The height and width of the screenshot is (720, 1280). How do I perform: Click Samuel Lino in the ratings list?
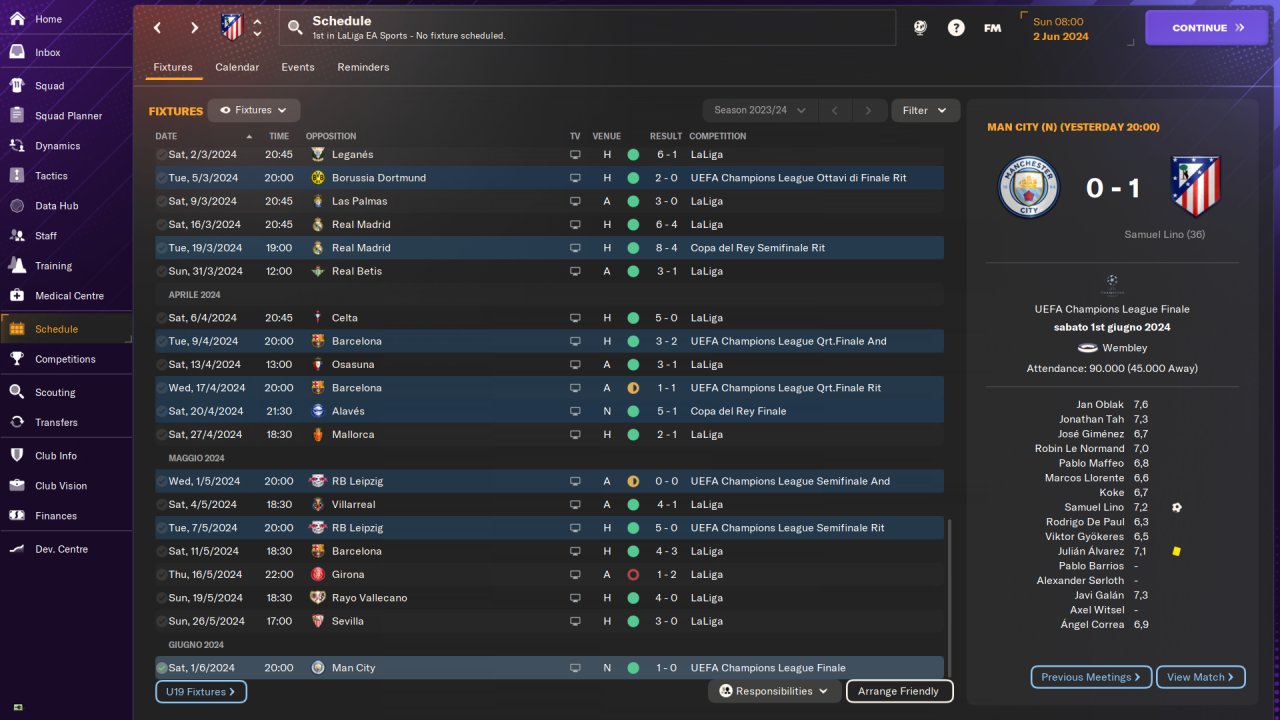coord(1094,507)
